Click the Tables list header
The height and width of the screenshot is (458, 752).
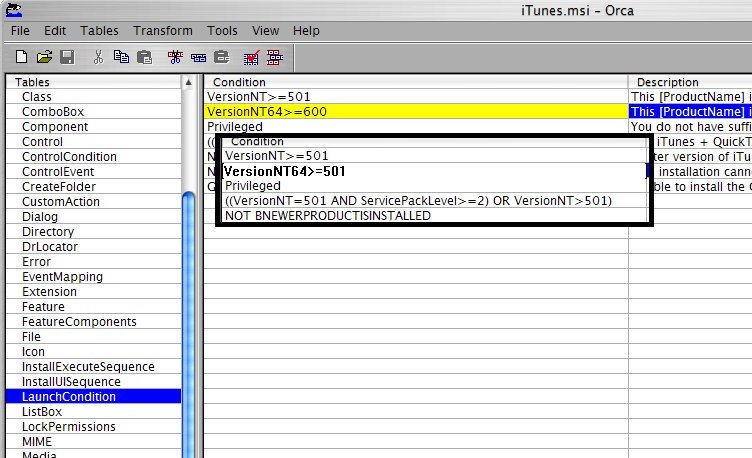(94, 82)
